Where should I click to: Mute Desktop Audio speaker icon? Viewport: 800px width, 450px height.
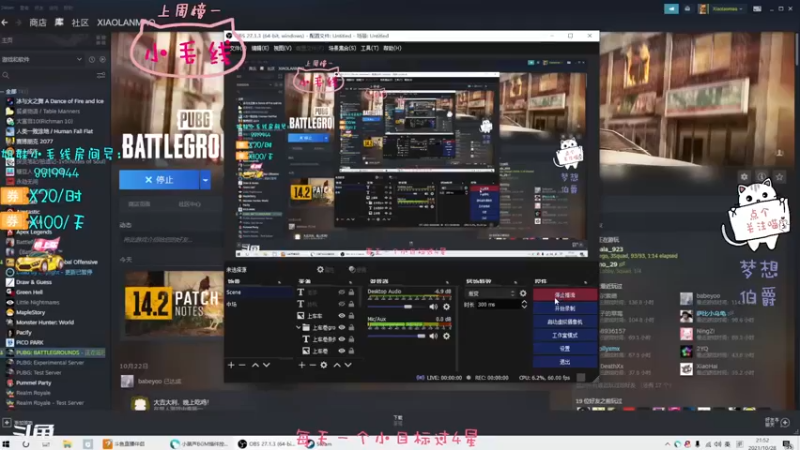433,307
